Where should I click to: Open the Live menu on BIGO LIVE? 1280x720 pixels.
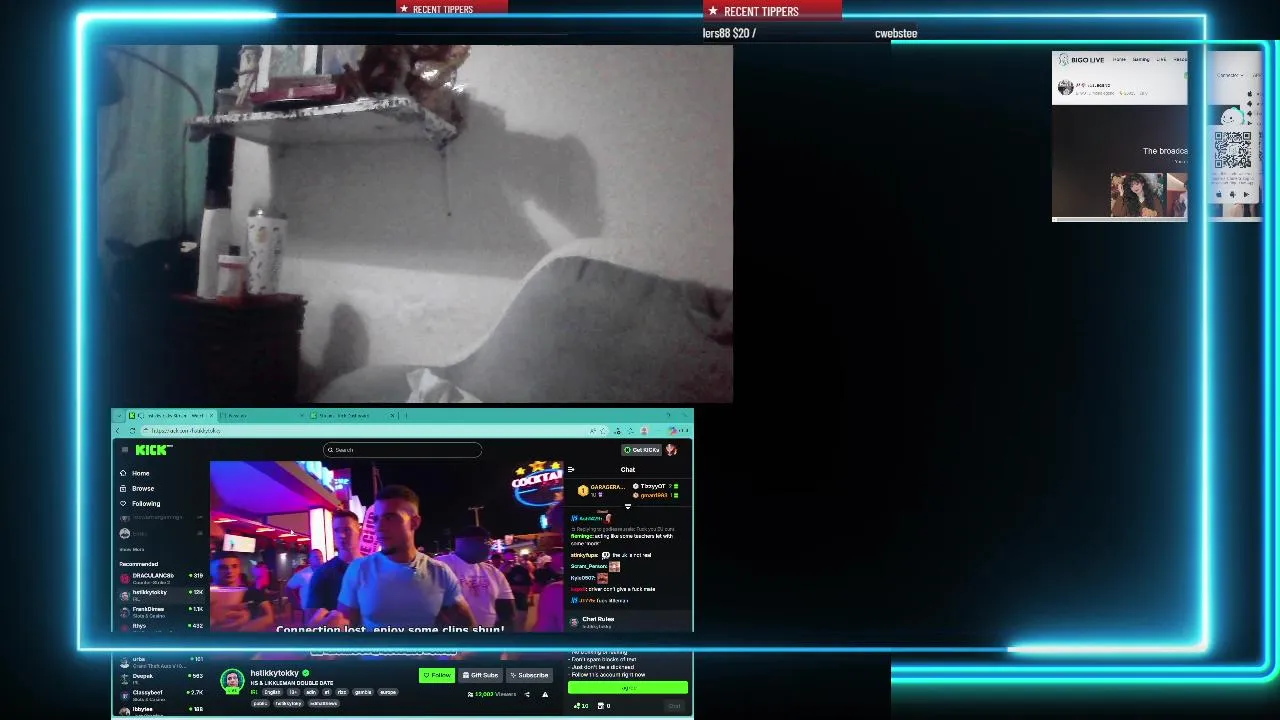coord(1161,60)
